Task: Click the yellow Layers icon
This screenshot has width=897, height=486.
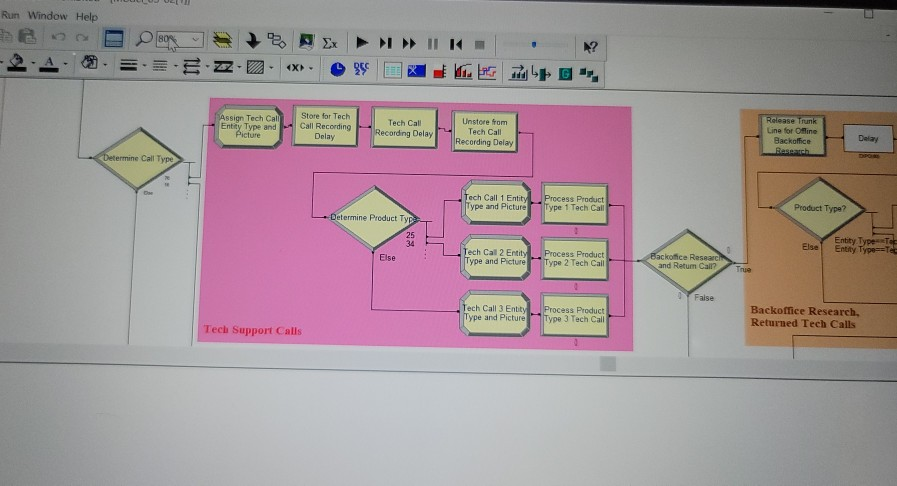Action: coord(222,40)
